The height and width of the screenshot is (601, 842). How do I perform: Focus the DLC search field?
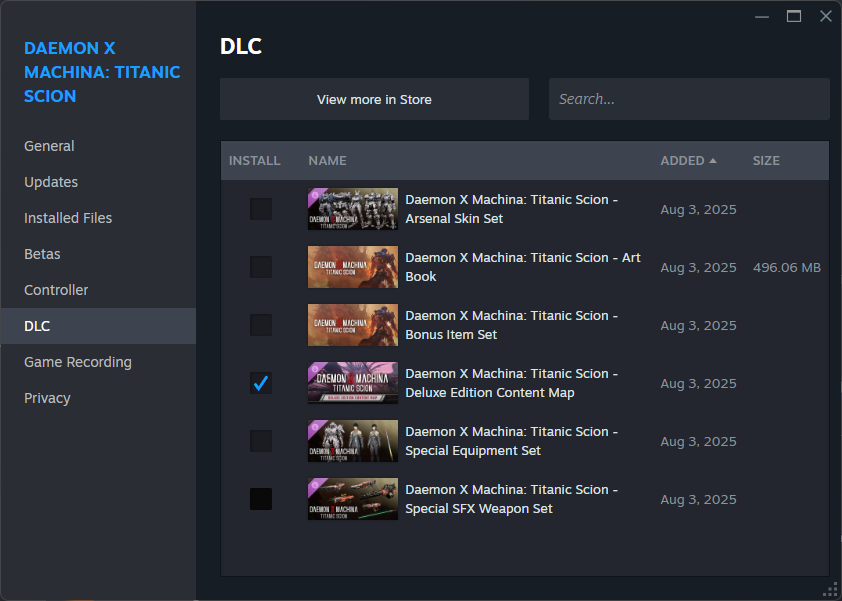(689, 99)
